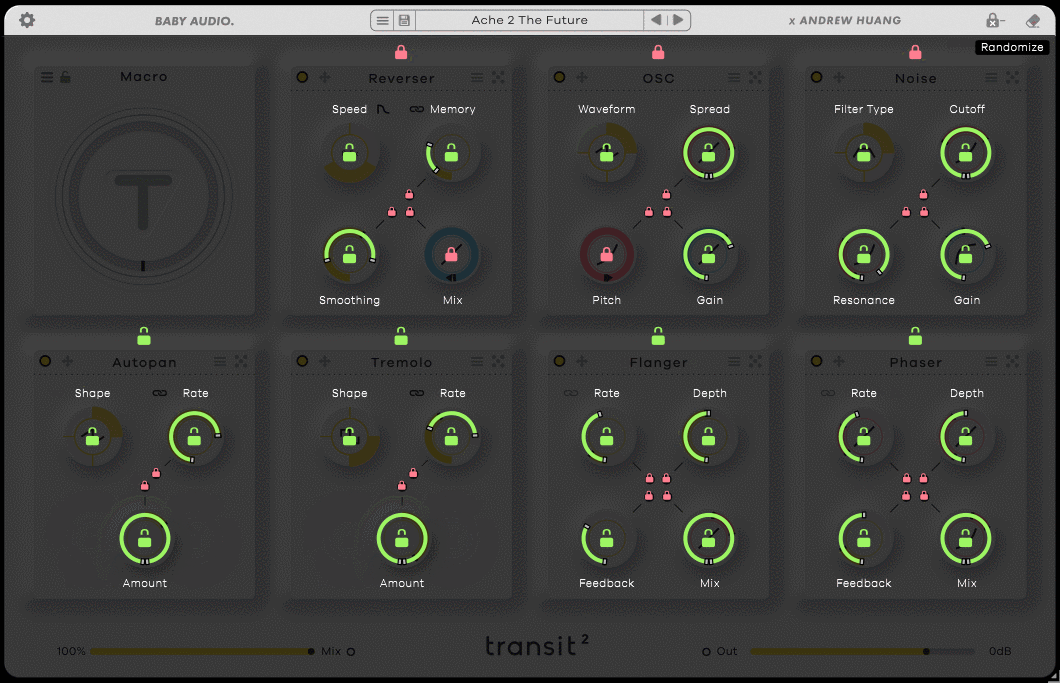Toggle the green lock above Flanger
1060x683 pixels.
point(658,335)
